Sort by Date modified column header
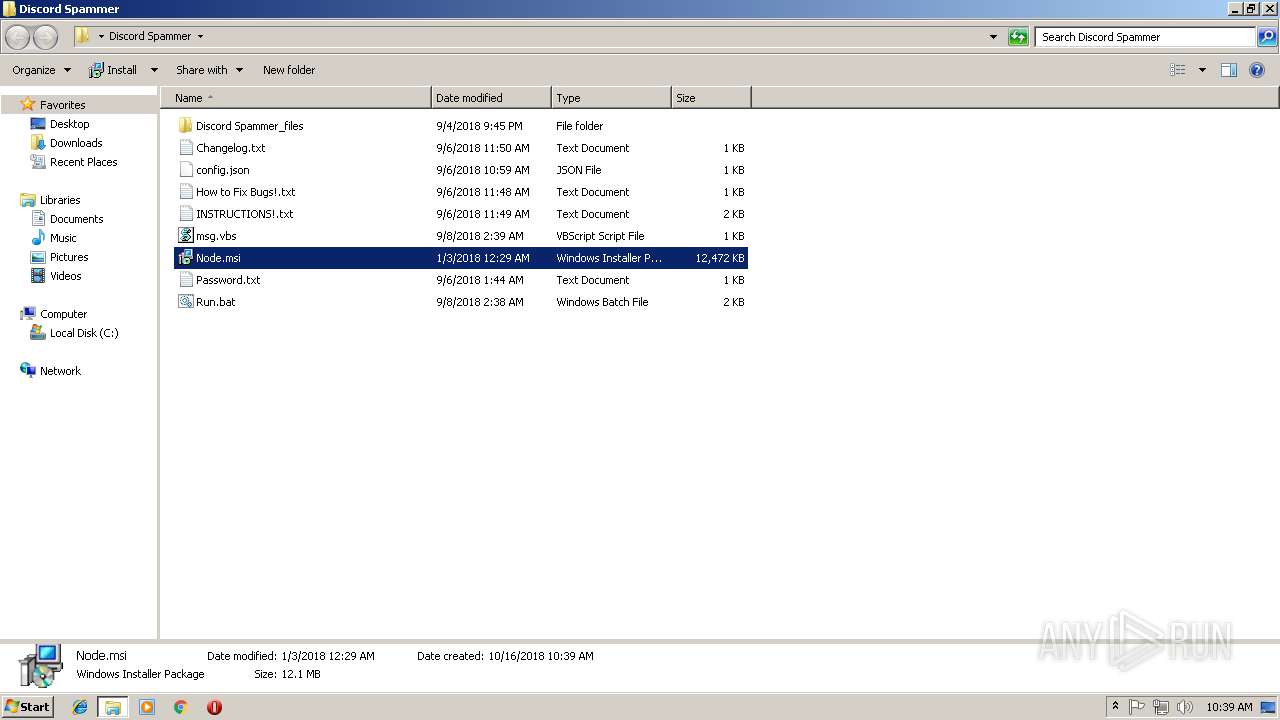This screenshot has height=720, width=1280. (x=491, y=98)
